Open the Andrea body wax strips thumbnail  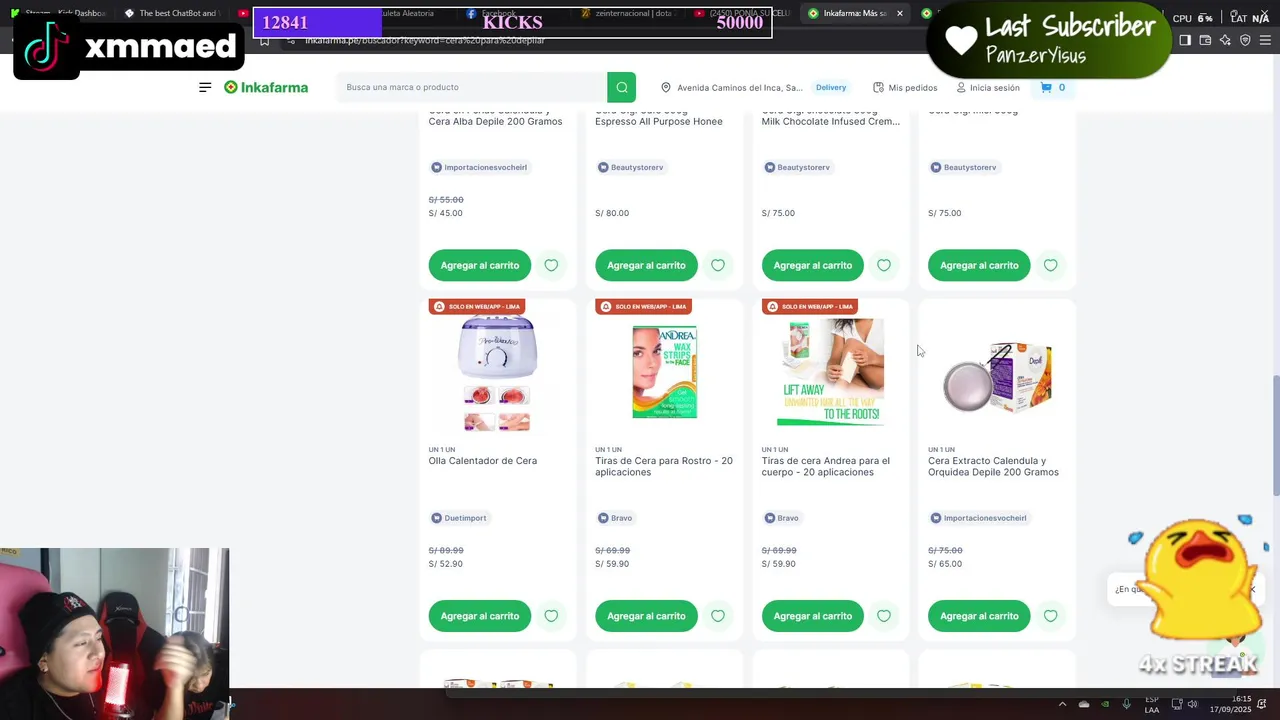pos(830,372)
